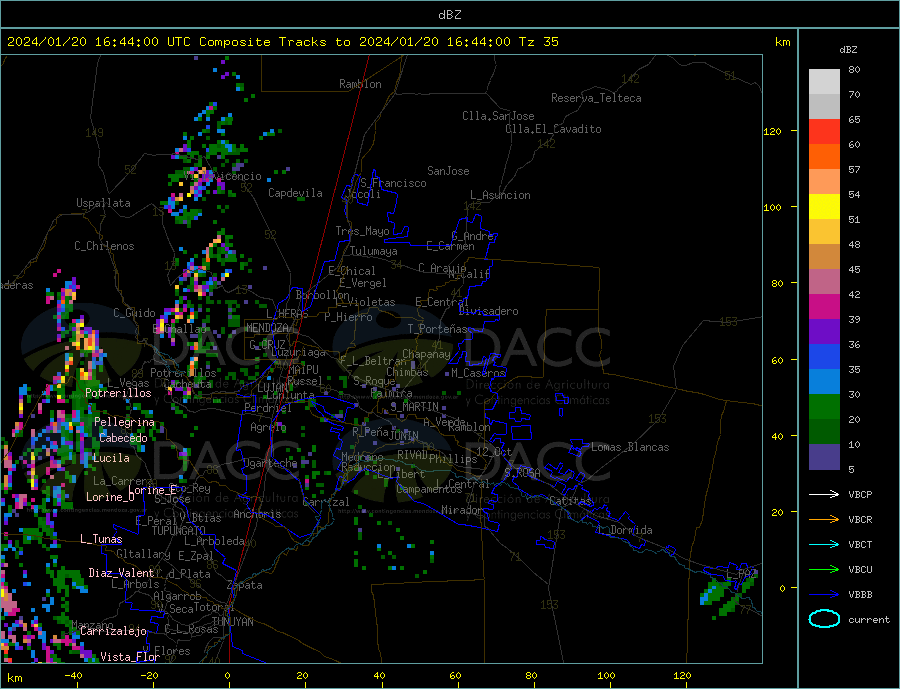Click the '5' value at scale bottom
This screenshot has width=900, height=689.
851,470
